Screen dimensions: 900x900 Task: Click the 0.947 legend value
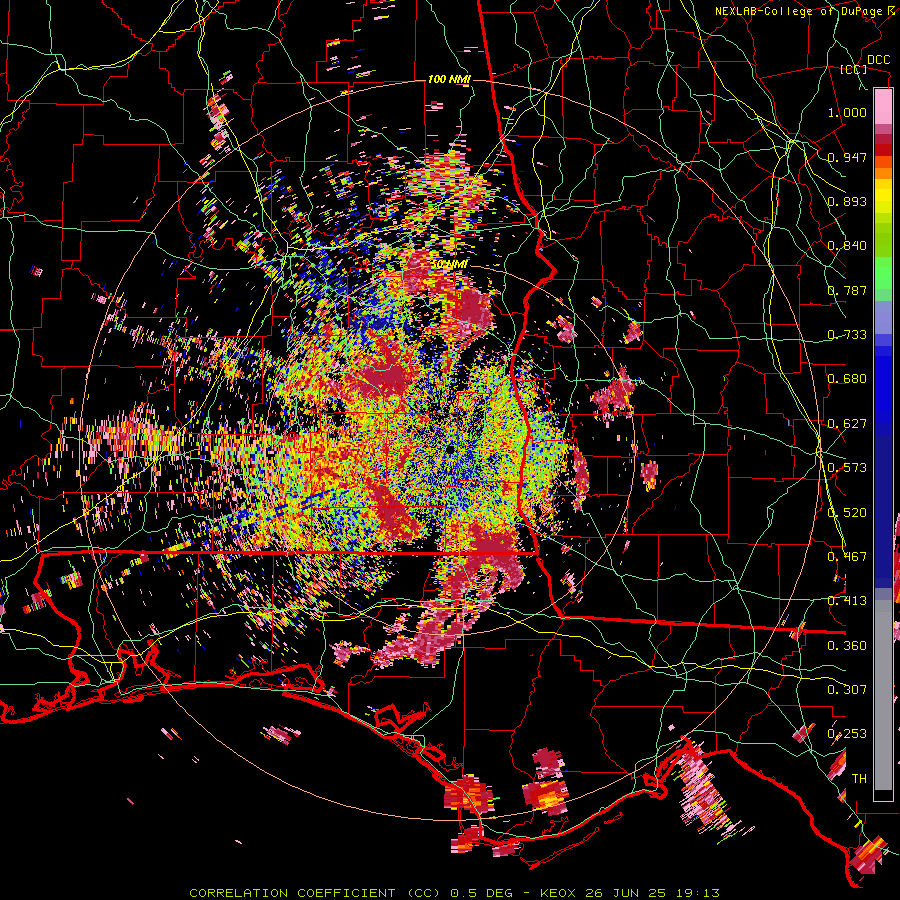pos(847,157)
